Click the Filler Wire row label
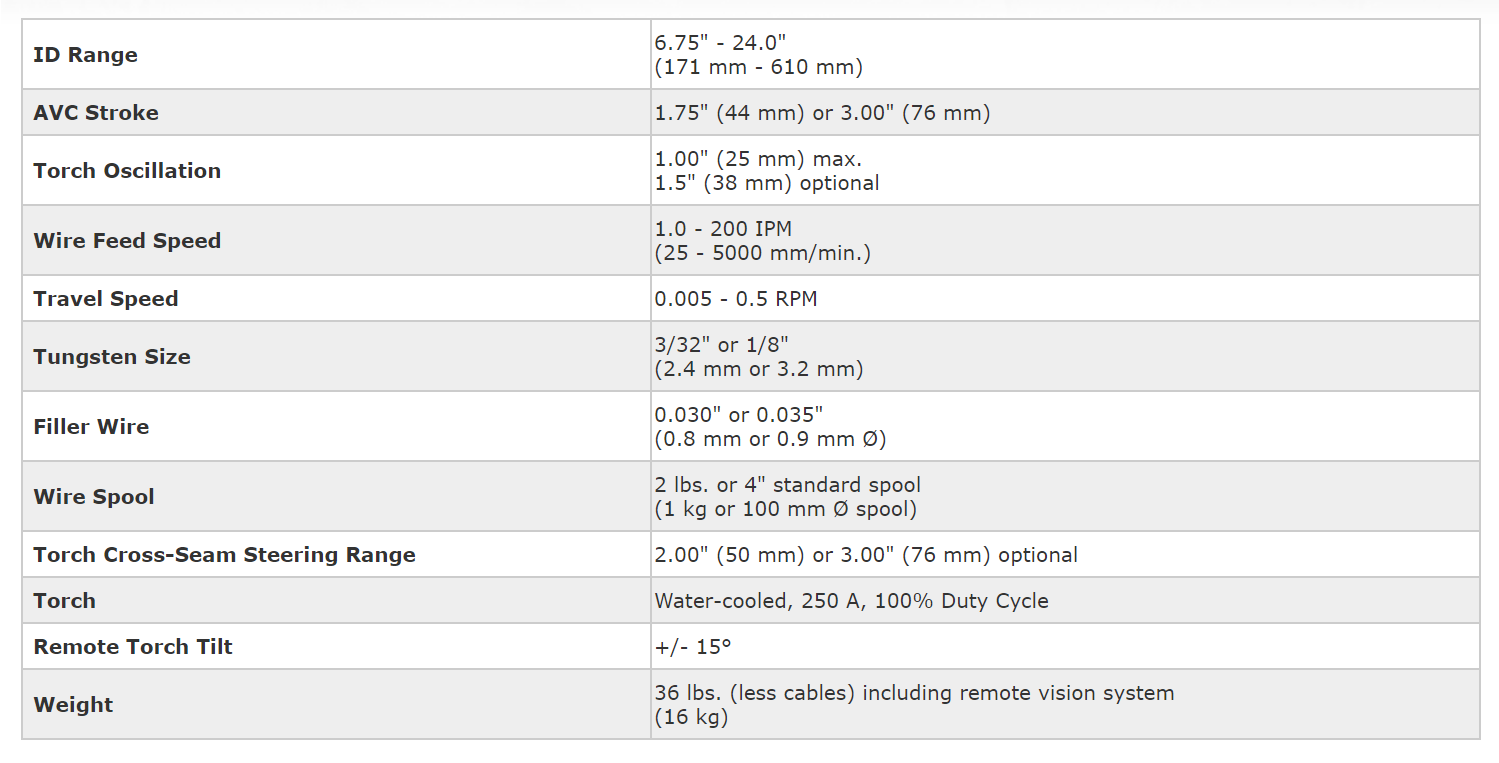 tap(91, 427)
